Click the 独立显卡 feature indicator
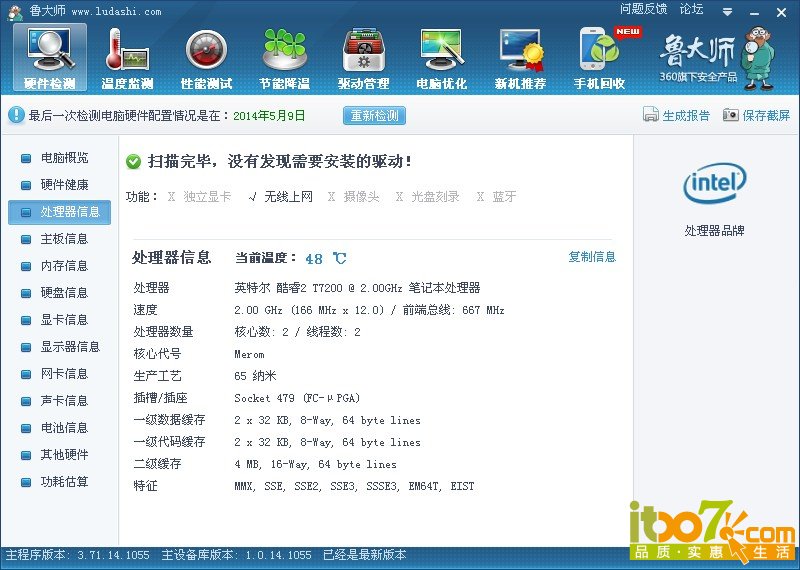Image resolution: width=800 pixels, height=570 pixels. click(199, 197)
